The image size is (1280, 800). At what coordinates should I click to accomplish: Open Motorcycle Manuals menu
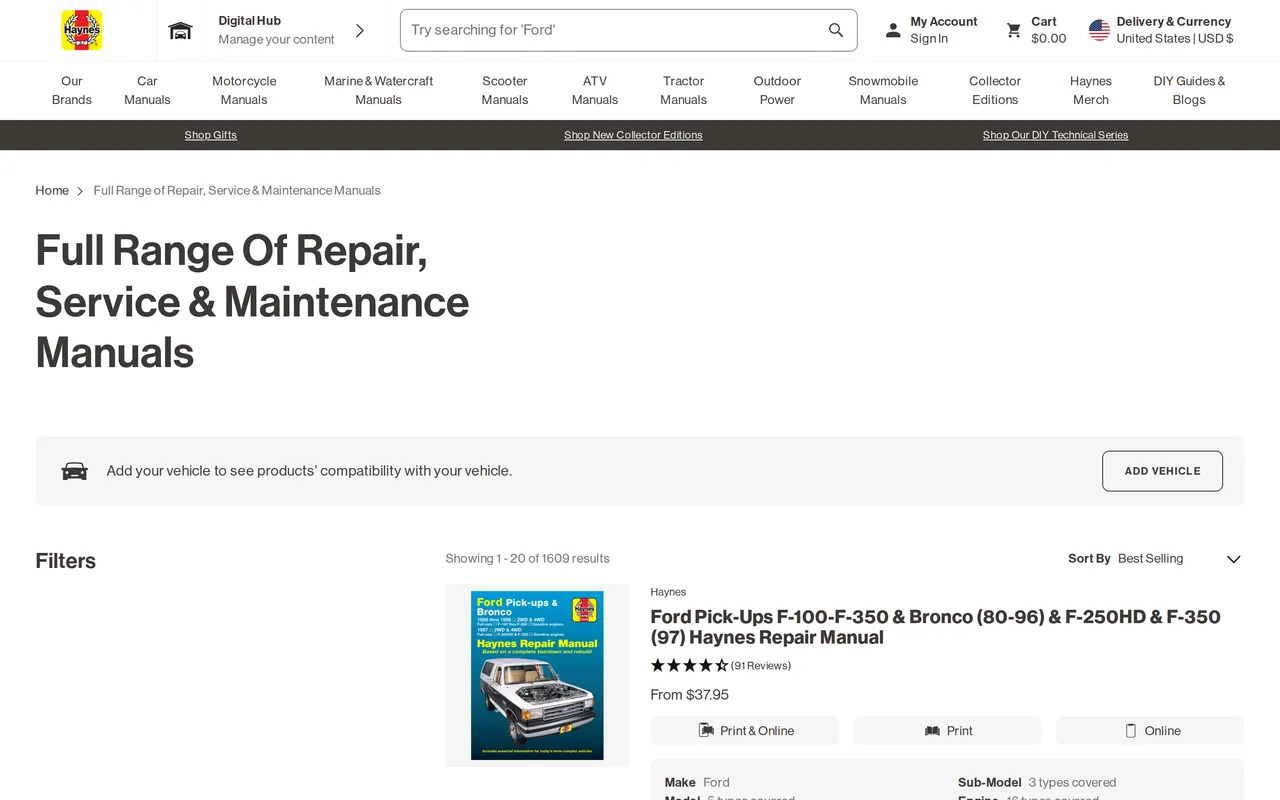(x=244, y=90)
